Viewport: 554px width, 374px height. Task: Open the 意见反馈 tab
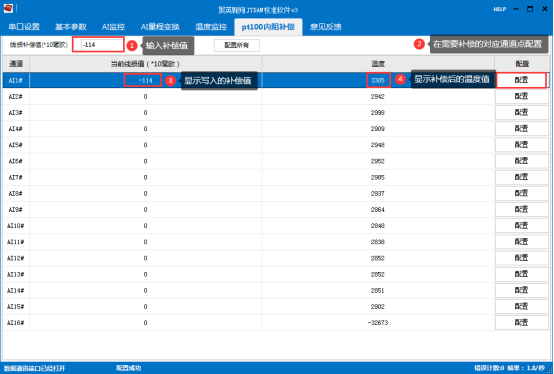(325, 27)
